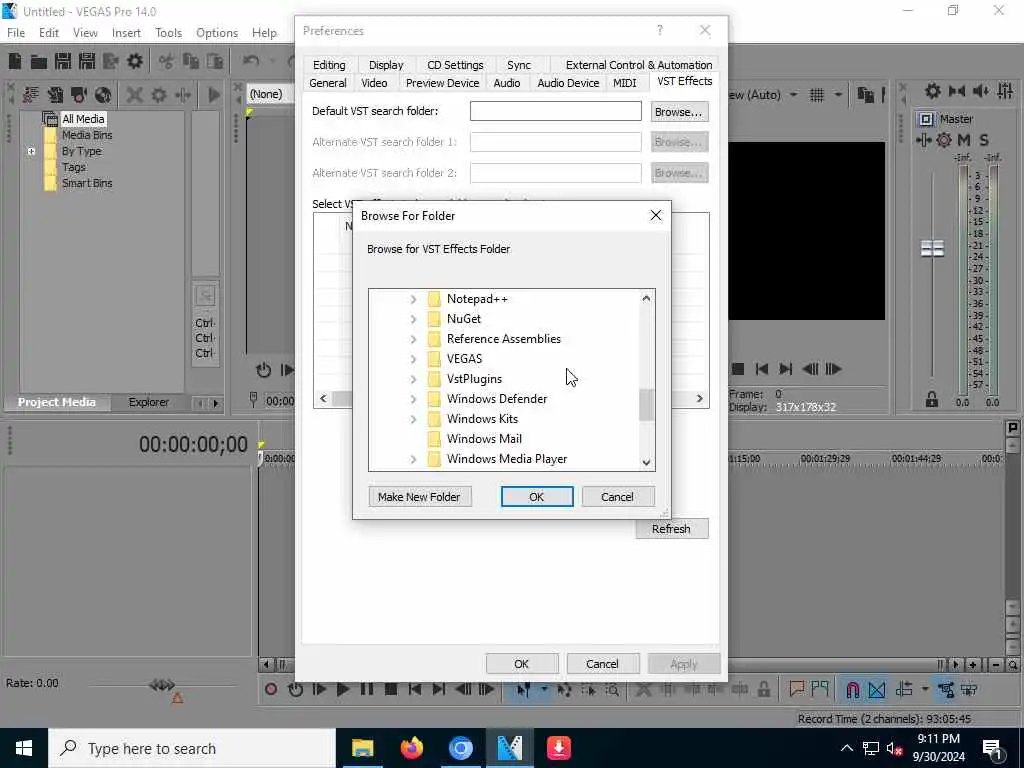Switch to the General tab in Preferences

(327, 83)
